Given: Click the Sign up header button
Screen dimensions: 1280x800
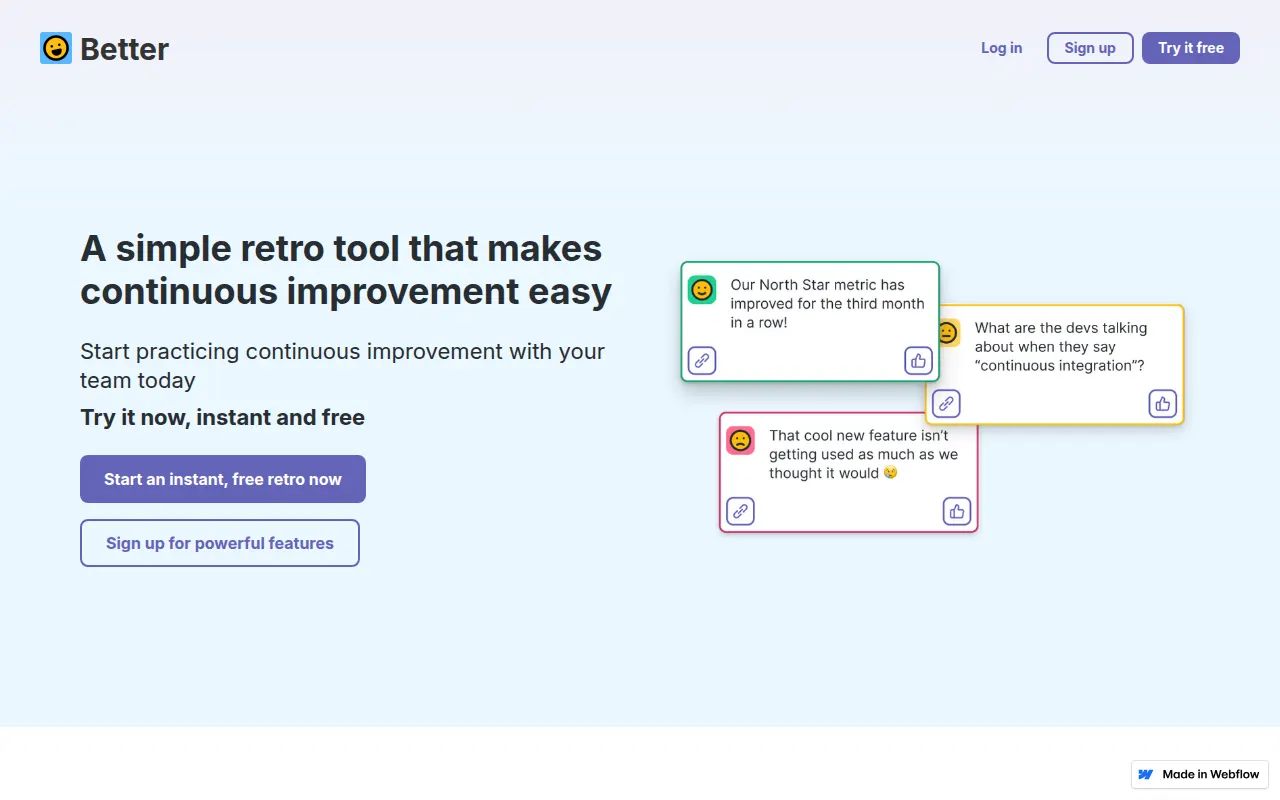Looking at the screenshot, I should [1090, 48].
